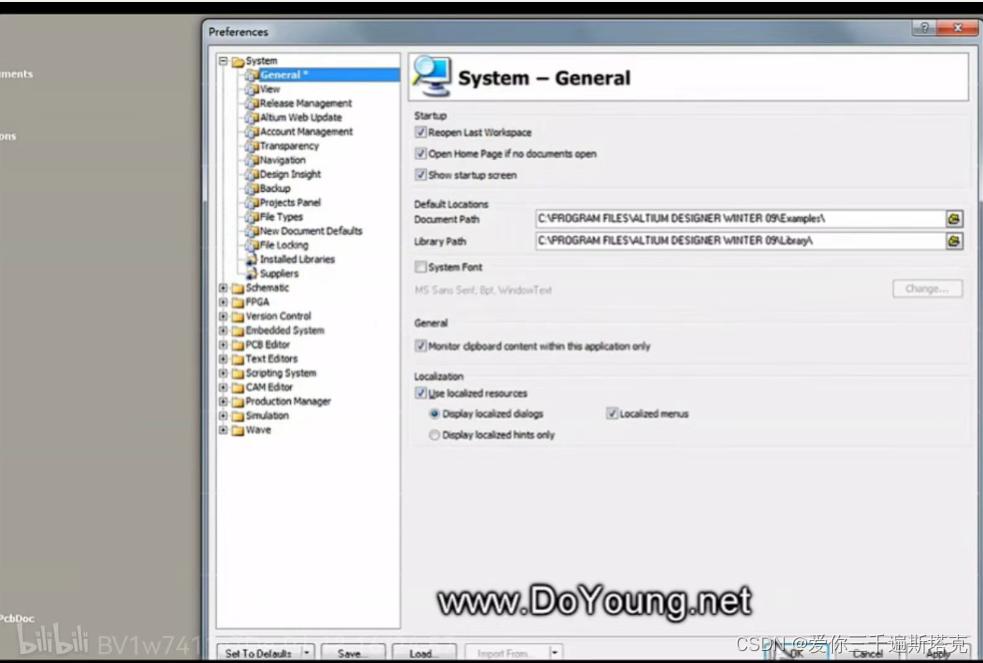Click the Document Path input field

click(740, 219)
